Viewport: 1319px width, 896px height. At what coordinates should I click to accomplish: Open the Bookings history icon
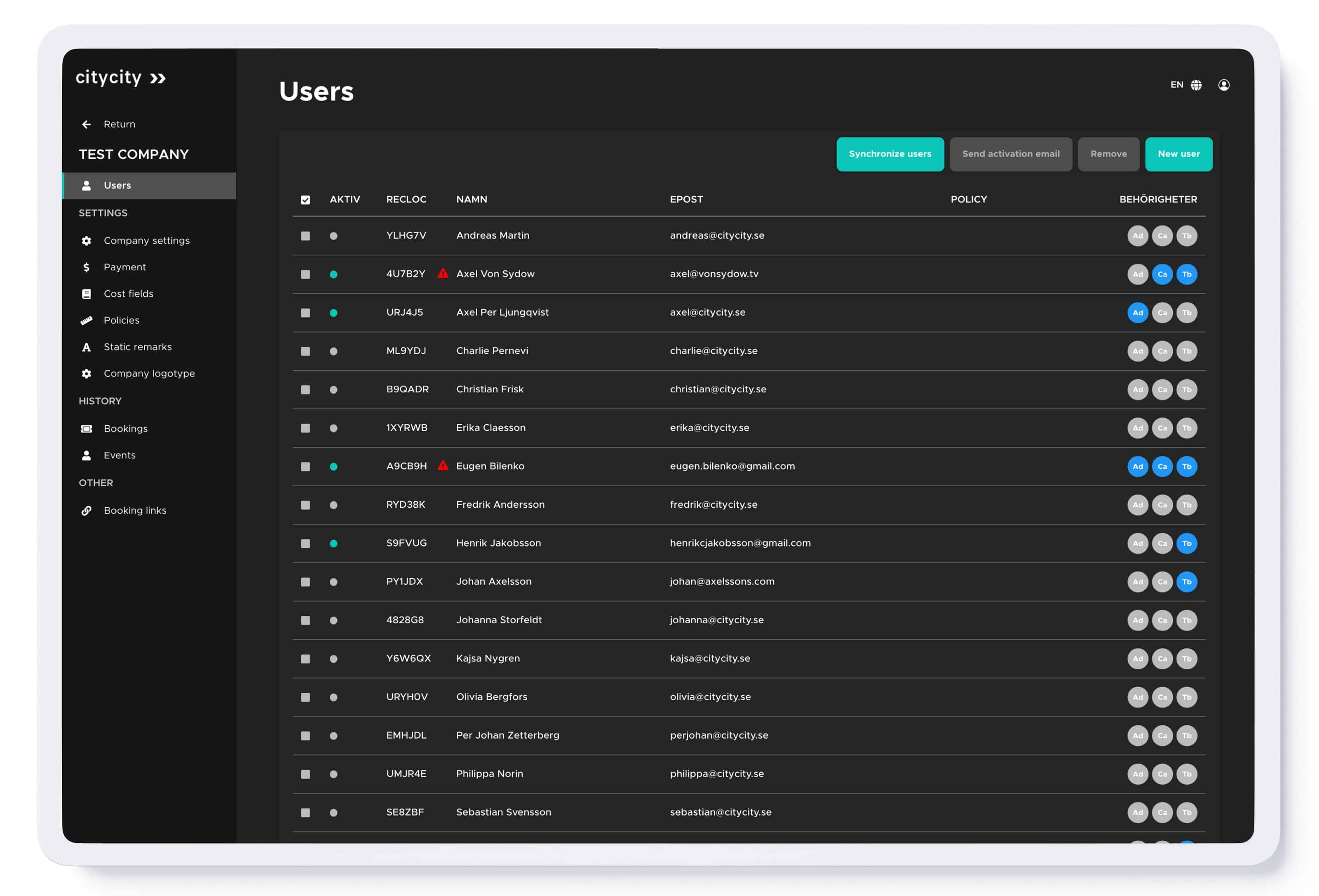coord(86,428)
